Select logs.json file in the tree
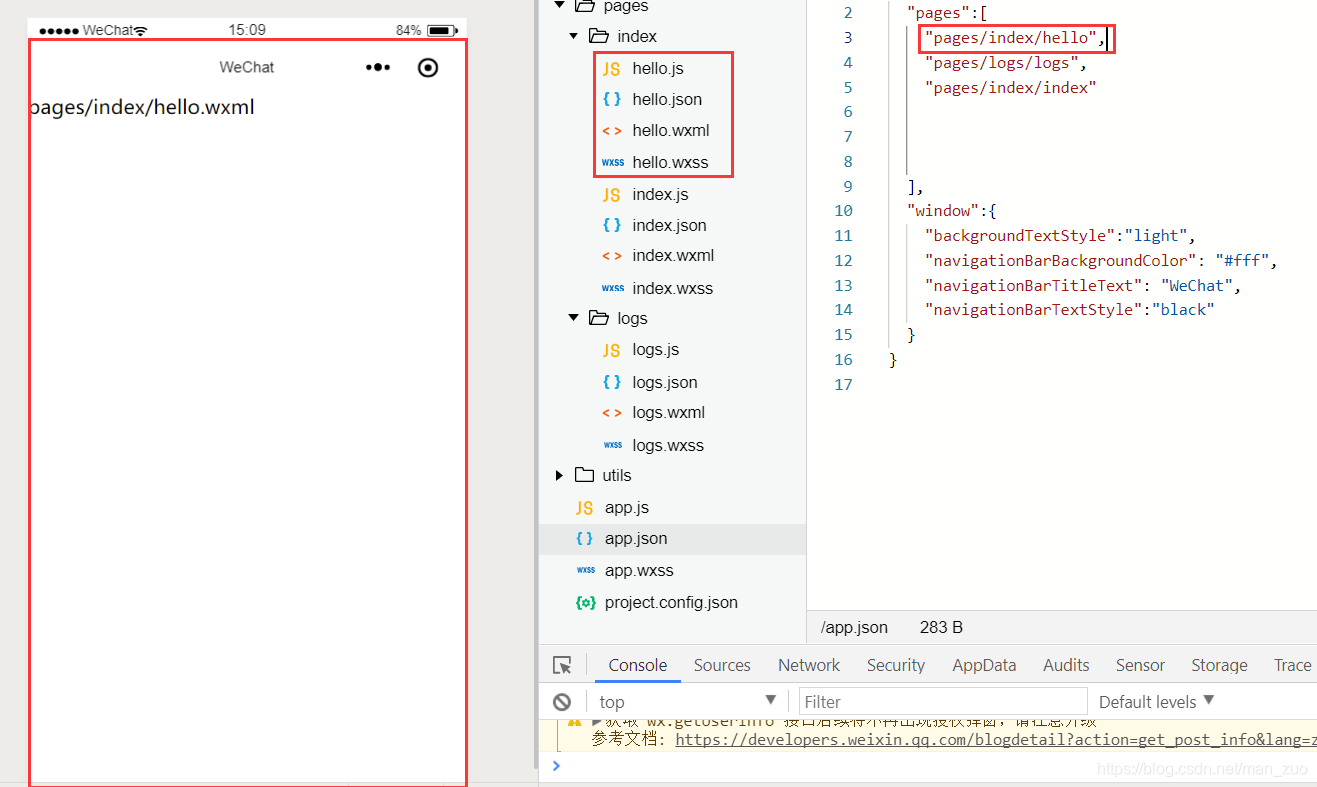 coord(665,382)
